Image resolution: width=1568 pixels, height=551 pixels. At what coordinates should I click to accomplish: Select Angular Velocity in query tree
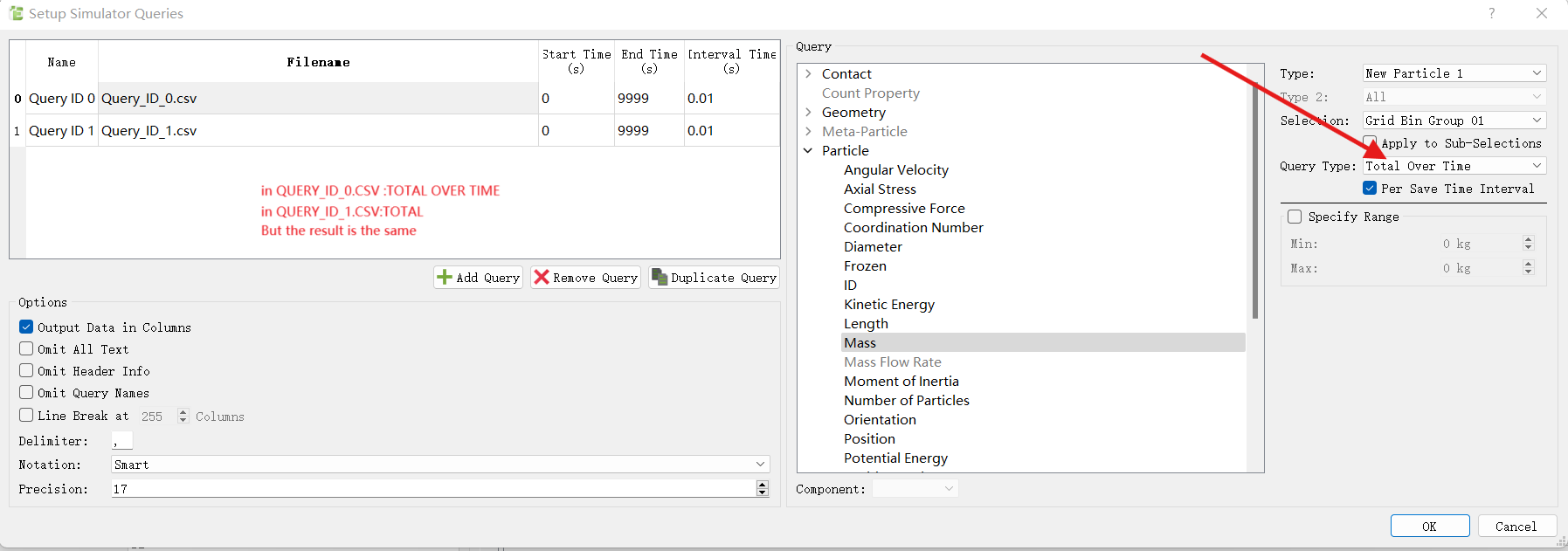(896, 169)
